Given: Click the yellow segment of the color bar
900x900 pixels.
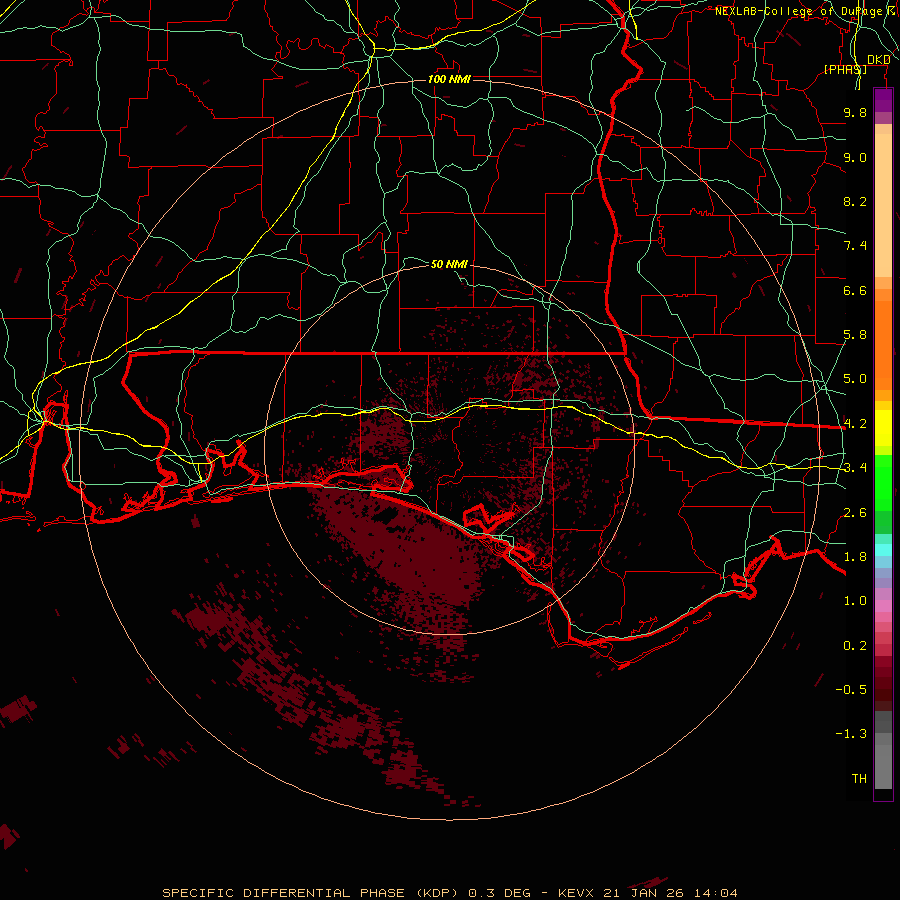Looking at the screenshot, I should coord(883,428).
